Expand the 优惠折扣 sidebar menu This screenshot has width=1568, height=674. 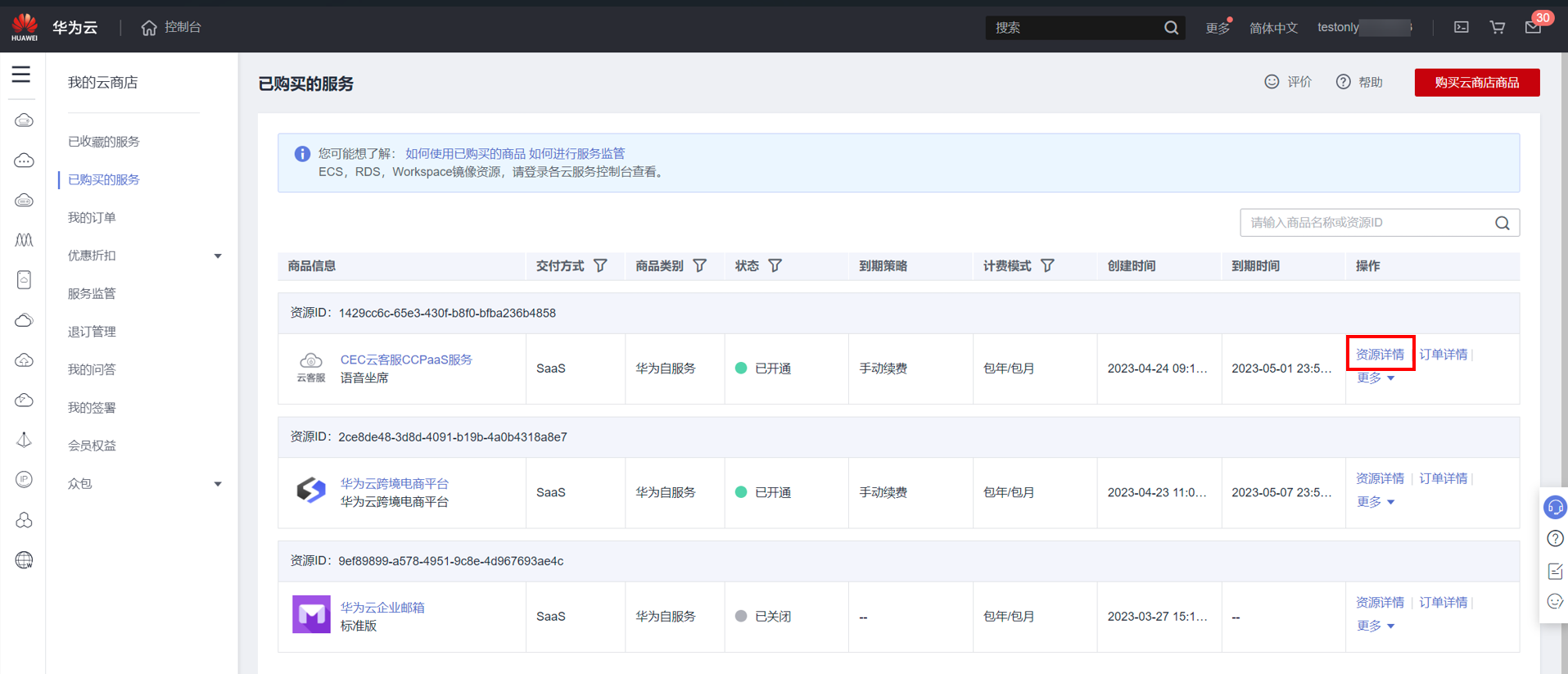[x=218, y=256]
